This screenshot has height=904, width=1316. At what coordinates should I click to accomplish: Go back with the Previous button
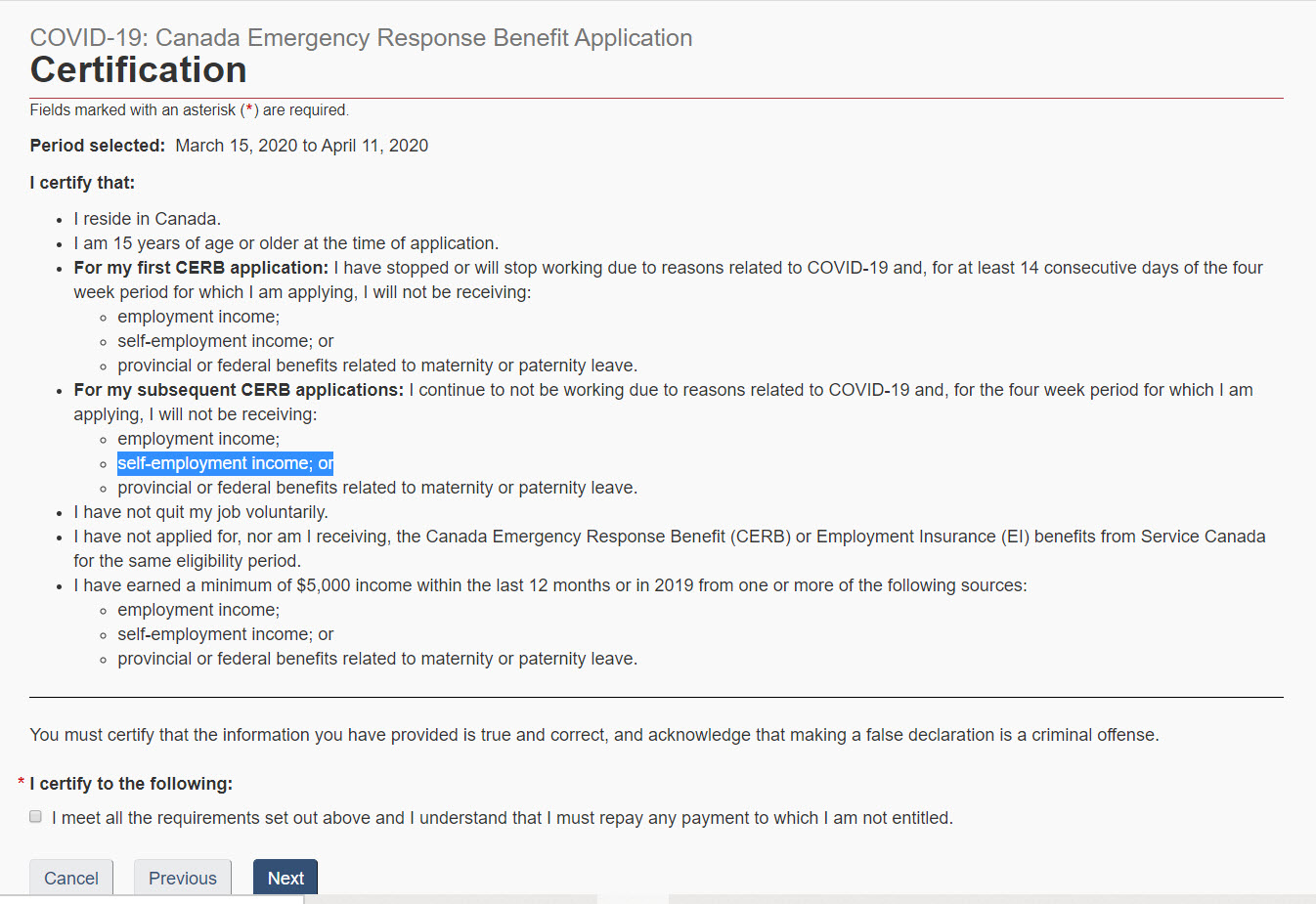pos(183,878)
